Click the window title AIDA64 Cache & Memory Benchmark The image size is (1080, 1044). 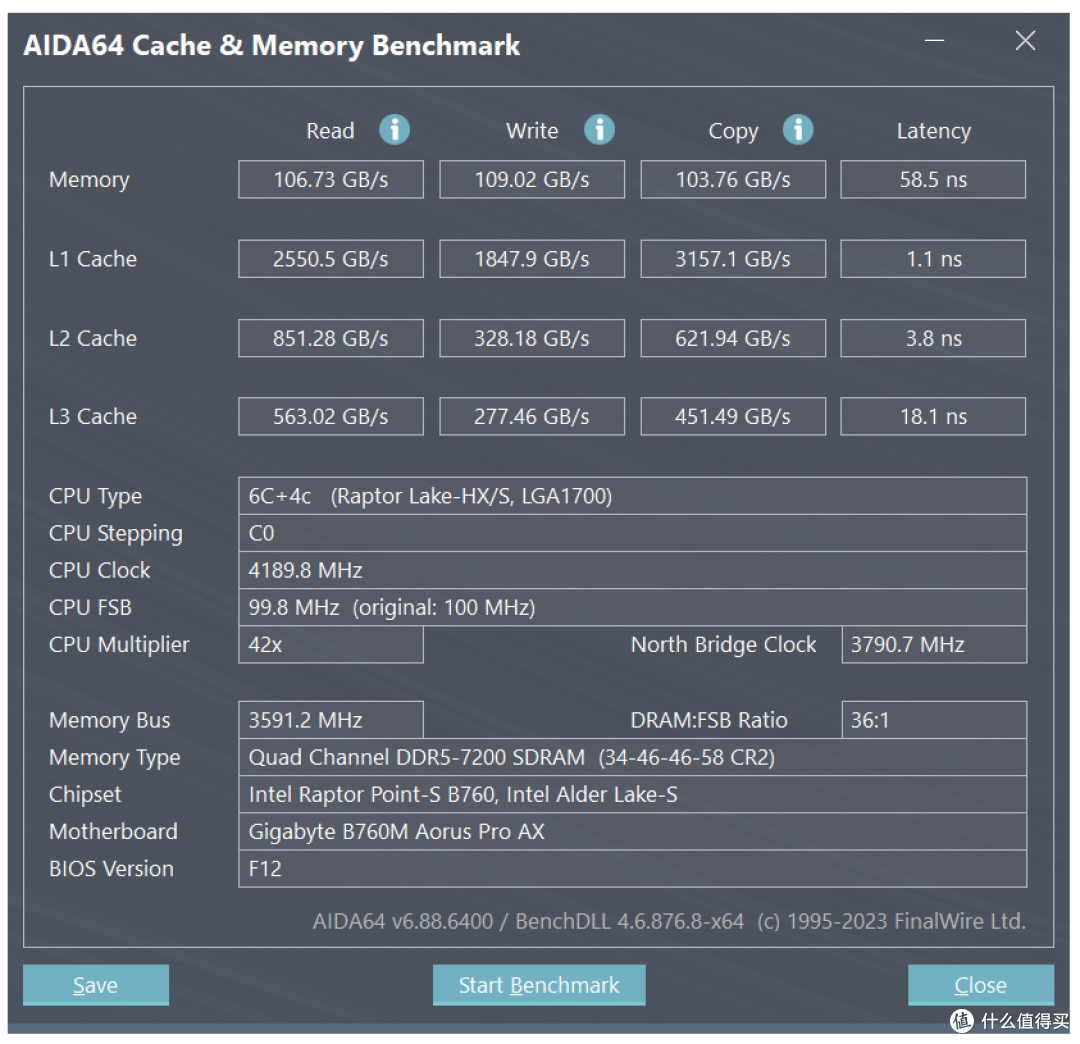coord(271,45)
